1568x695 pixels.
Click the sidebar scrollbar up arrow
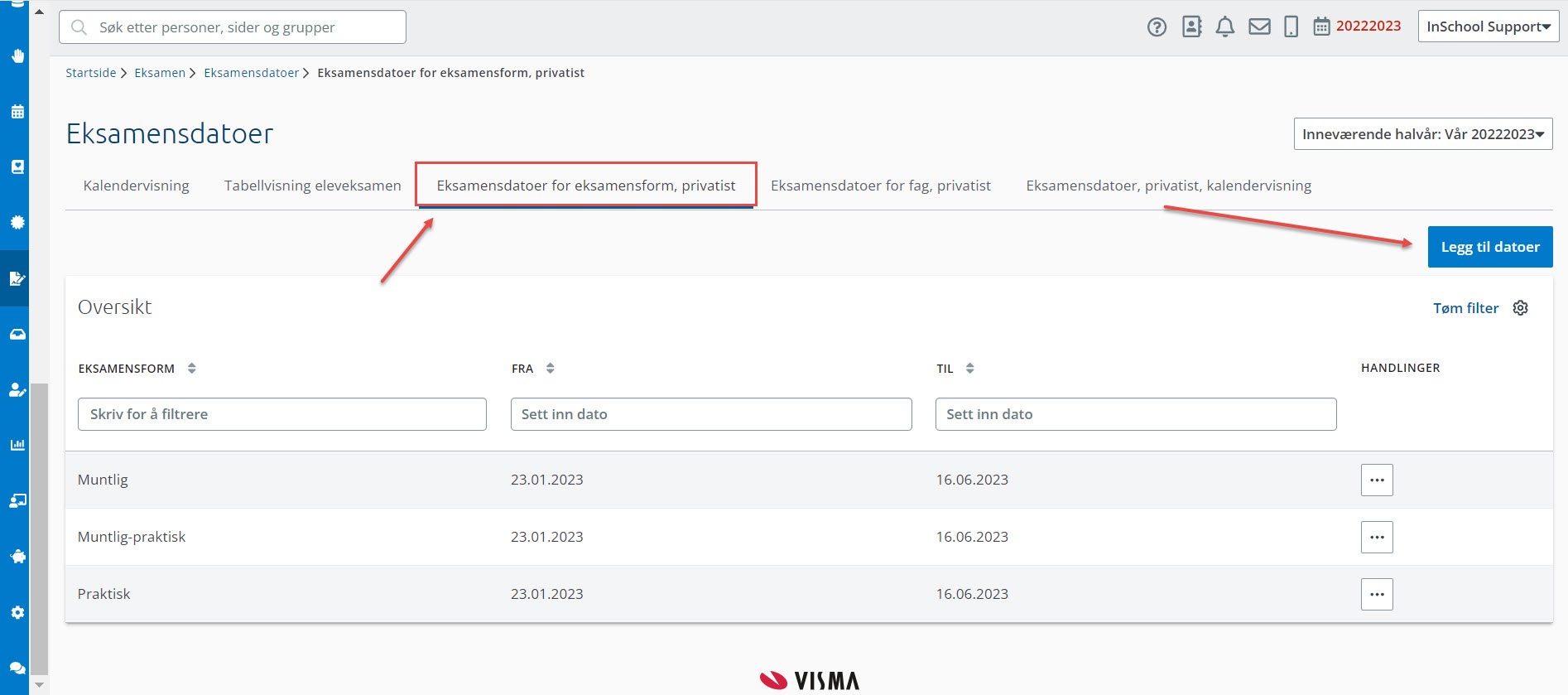coord(39,12)
